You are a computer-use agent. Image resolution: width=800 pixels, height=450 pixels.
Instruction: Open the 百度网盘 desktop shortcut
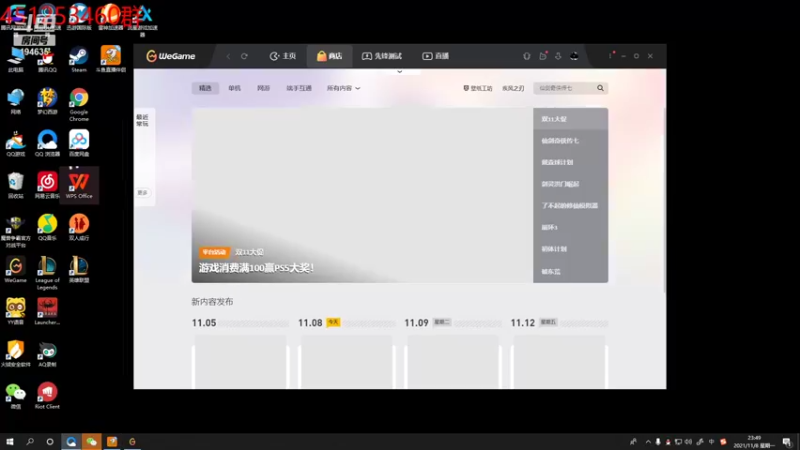tap(79, 143)
